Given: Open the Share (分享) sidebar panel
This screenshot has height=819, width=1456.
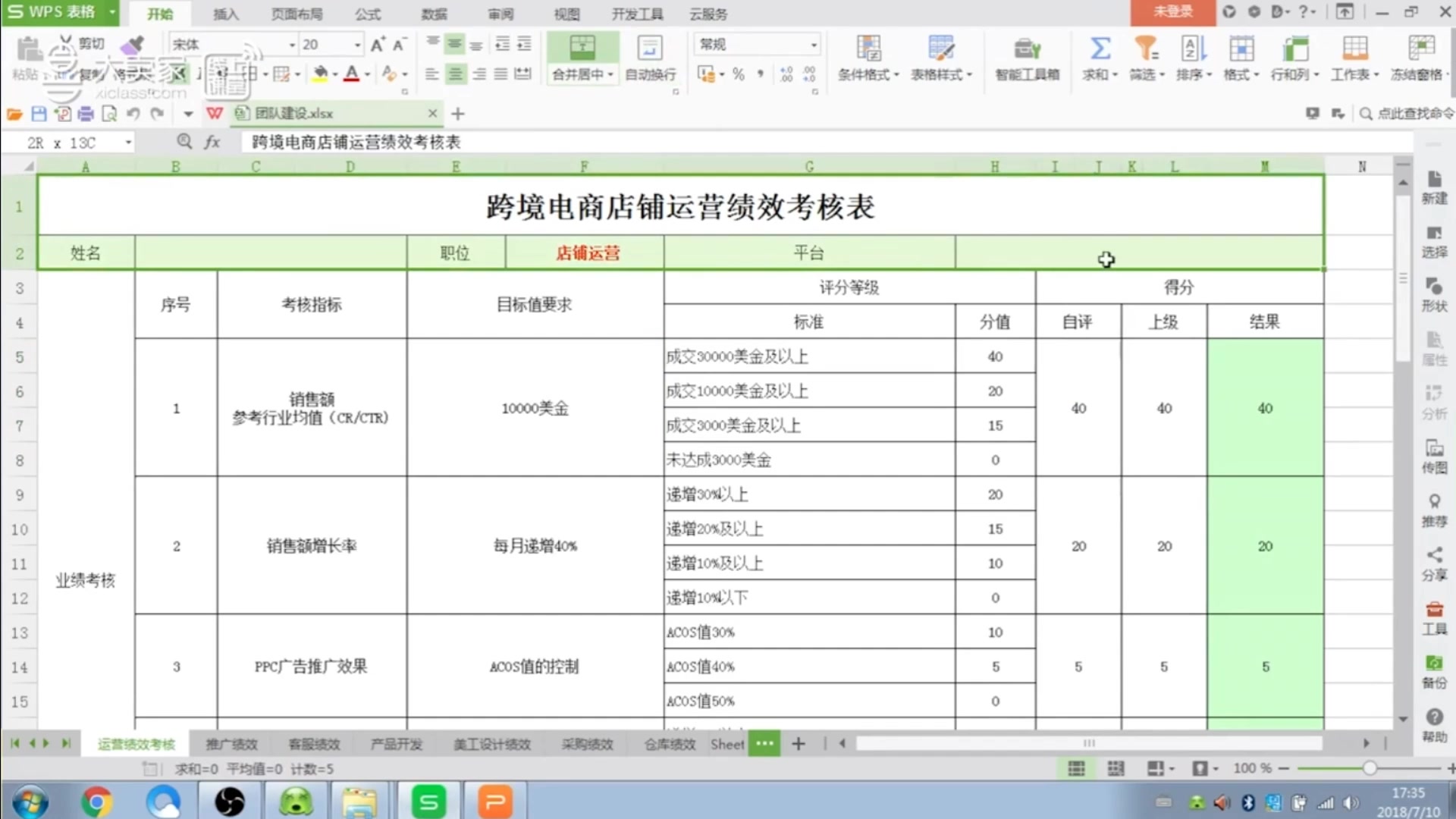Looking at the screenshot, I should click(x=1434, y=563).
